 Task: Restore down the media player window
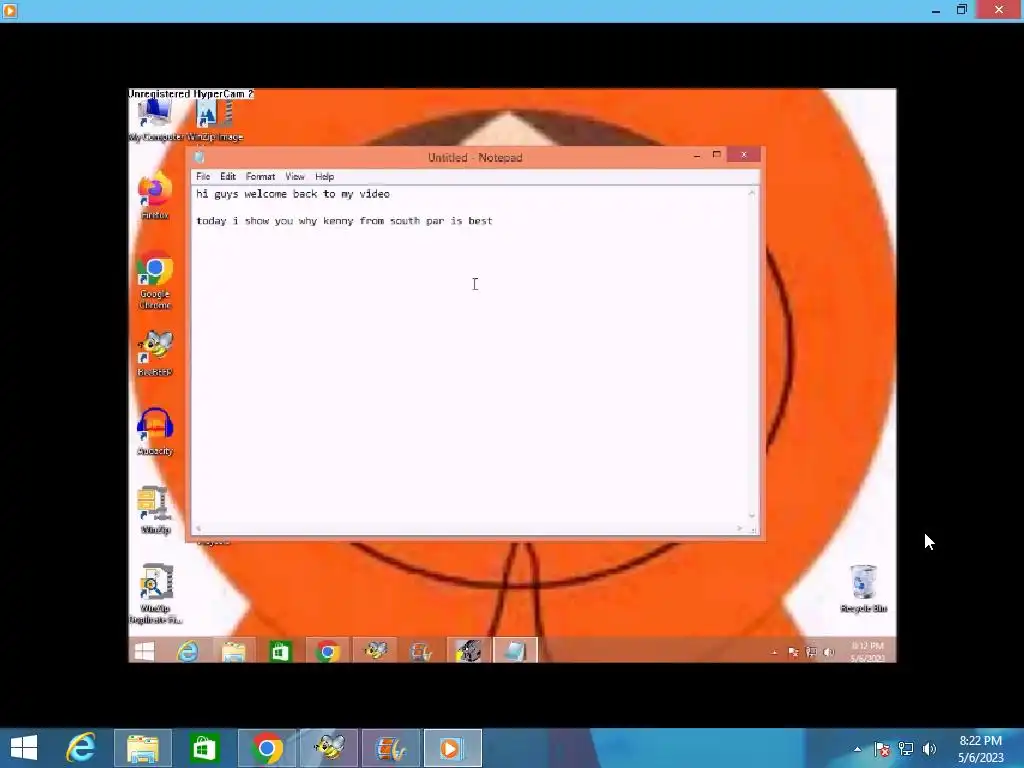(962, 10)
